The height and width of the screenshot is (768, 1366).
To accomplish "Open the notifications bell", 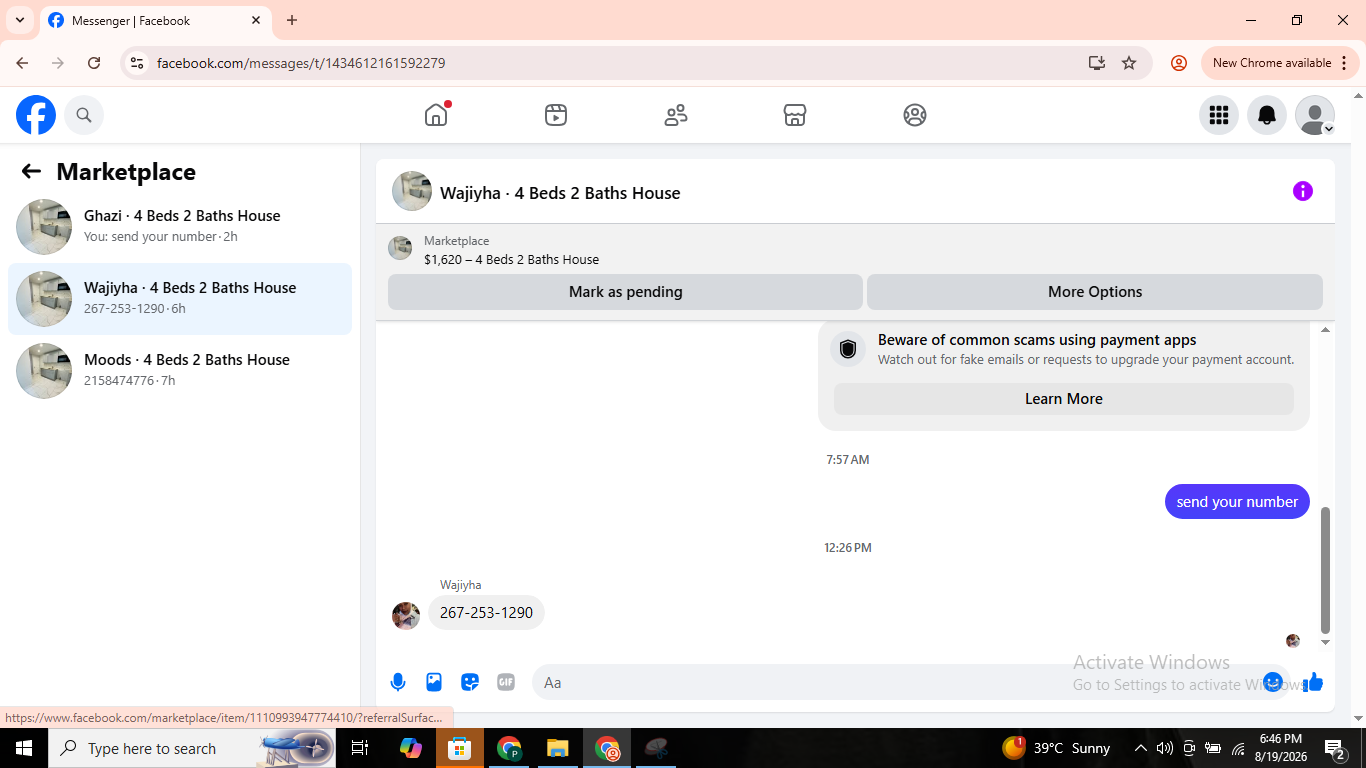I will 1267,115.
